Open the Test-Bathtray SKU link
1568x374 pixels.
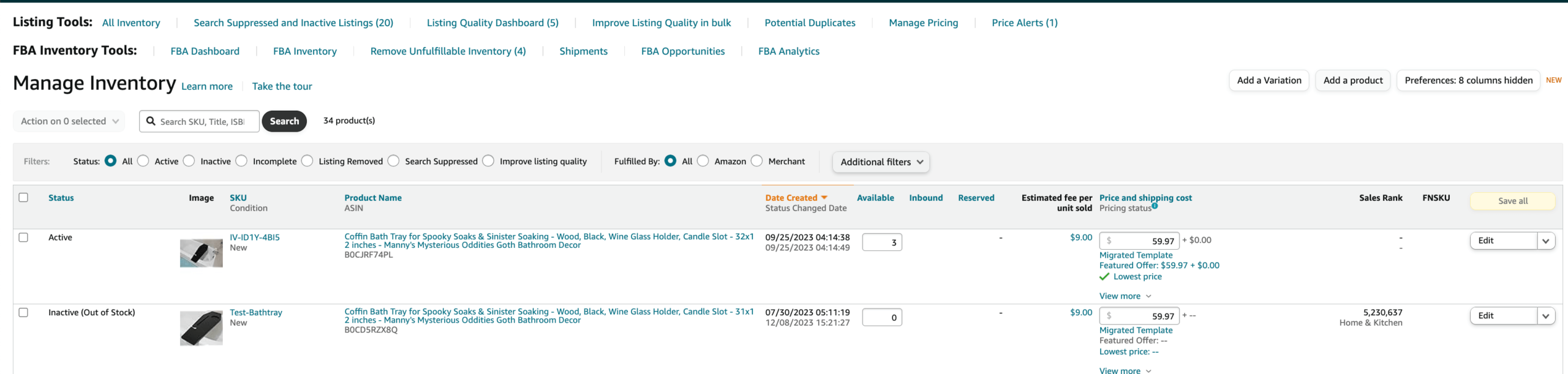pos(256,313)
